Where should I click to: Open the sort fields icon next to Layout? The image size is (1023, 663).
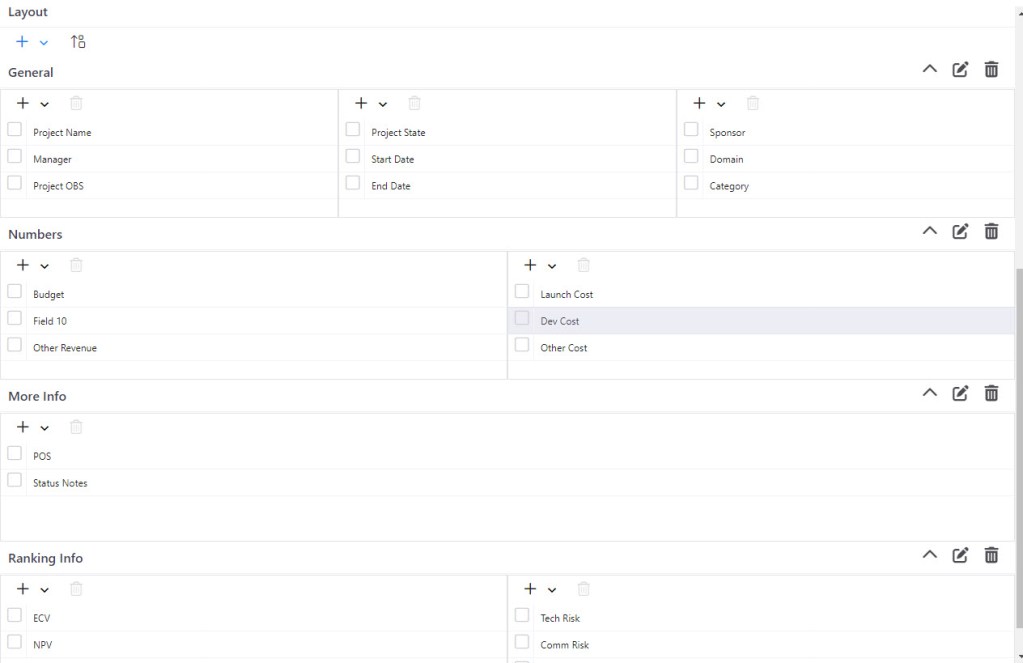tap(78, 41)
